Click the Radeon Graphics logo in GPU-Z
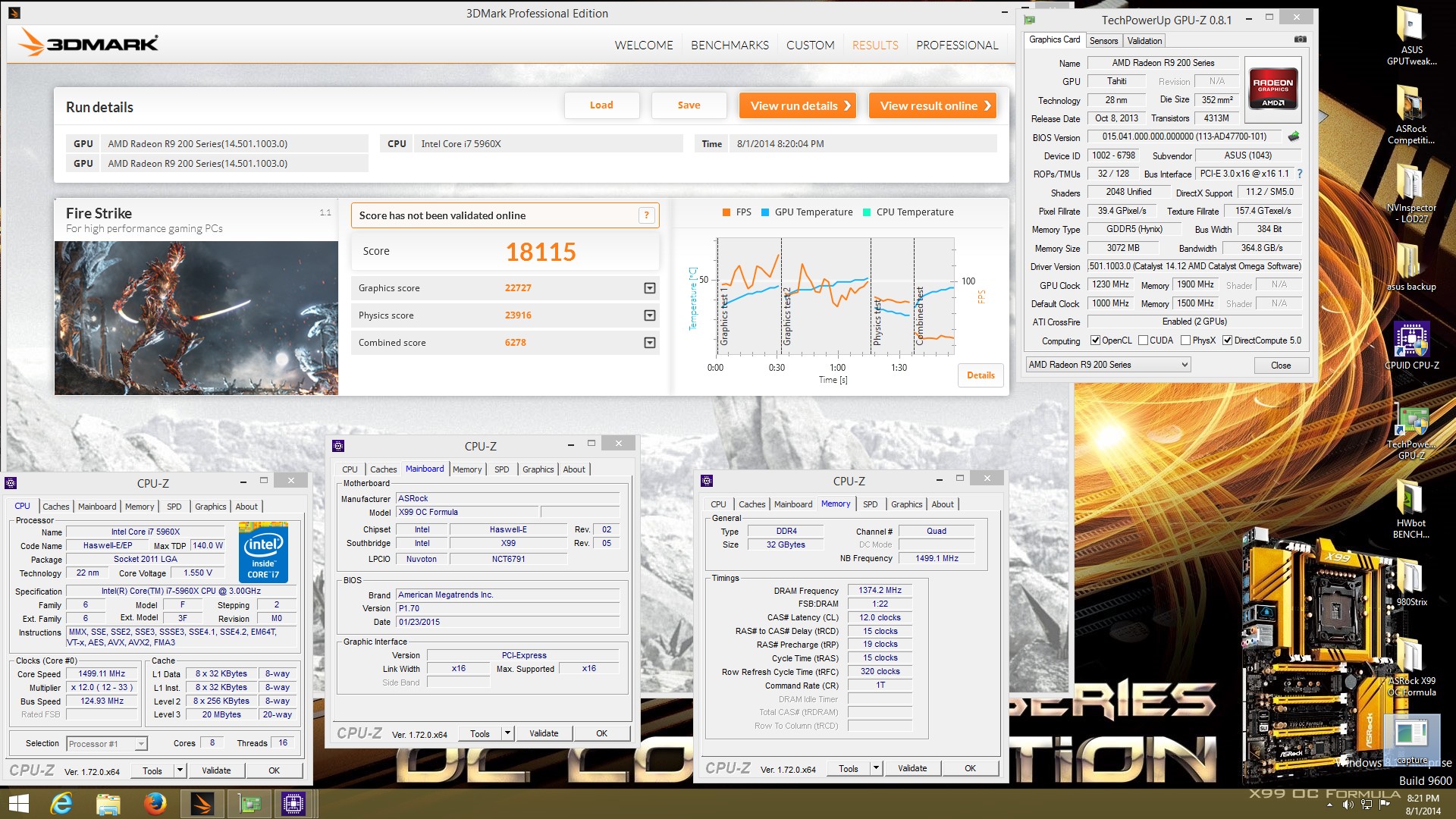The width and height of the screenshot is (1456, 819). (1272, 90)
